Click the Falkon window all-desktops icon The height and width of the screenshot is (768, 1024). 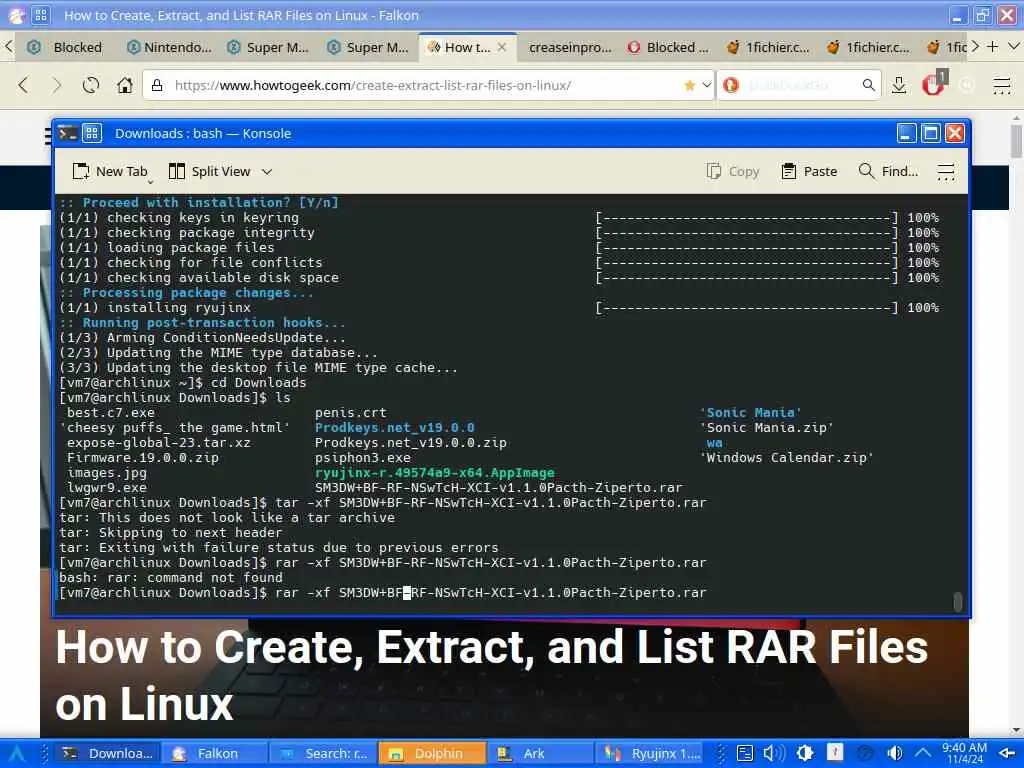pos(41,15)
